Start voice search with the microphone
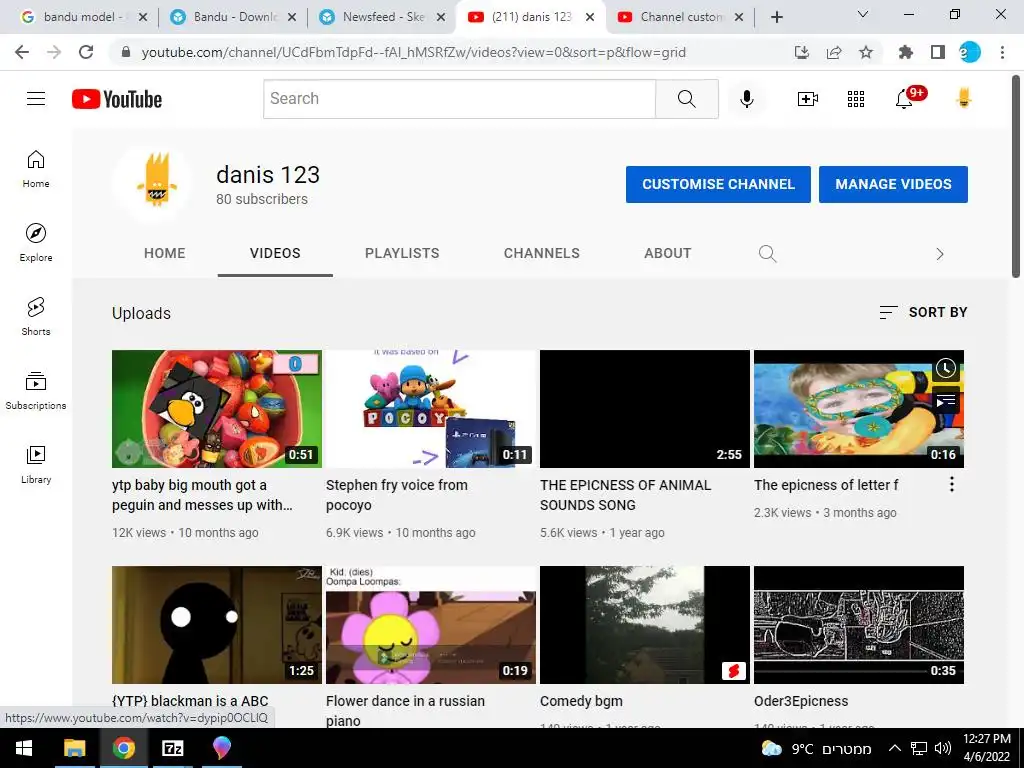This screenshot has width=1024, height=768. coord(746,99)
